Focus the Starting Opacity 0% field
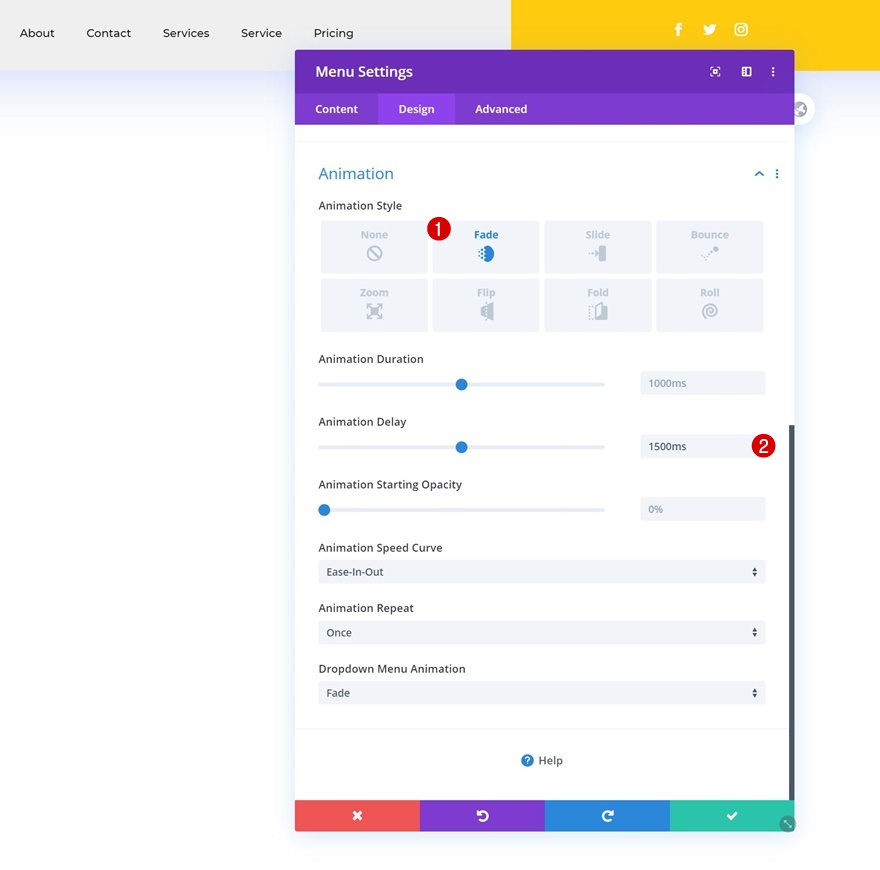880x870 pixels. (x=703, y=509)
